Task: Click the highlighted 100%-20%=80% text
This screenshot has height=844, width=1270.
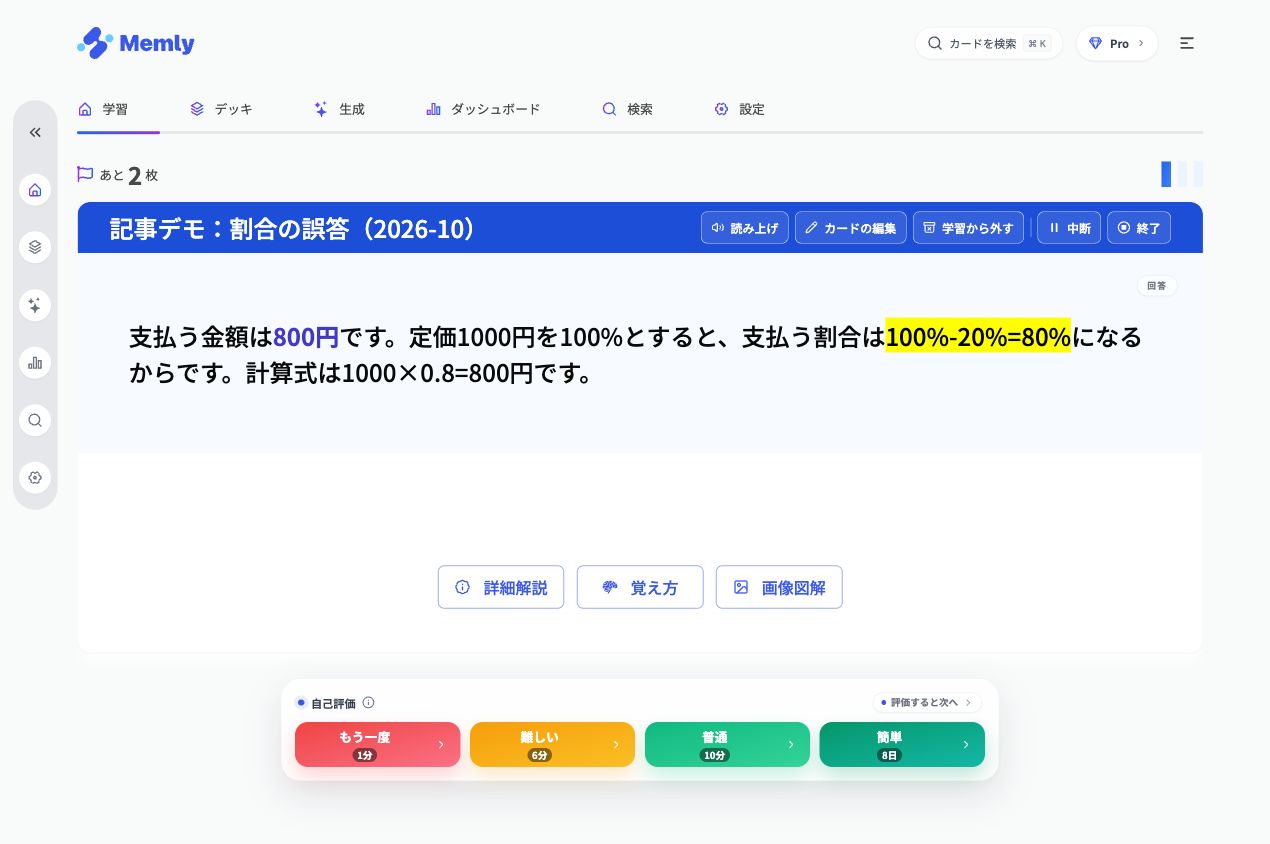Action: (978, 336)
